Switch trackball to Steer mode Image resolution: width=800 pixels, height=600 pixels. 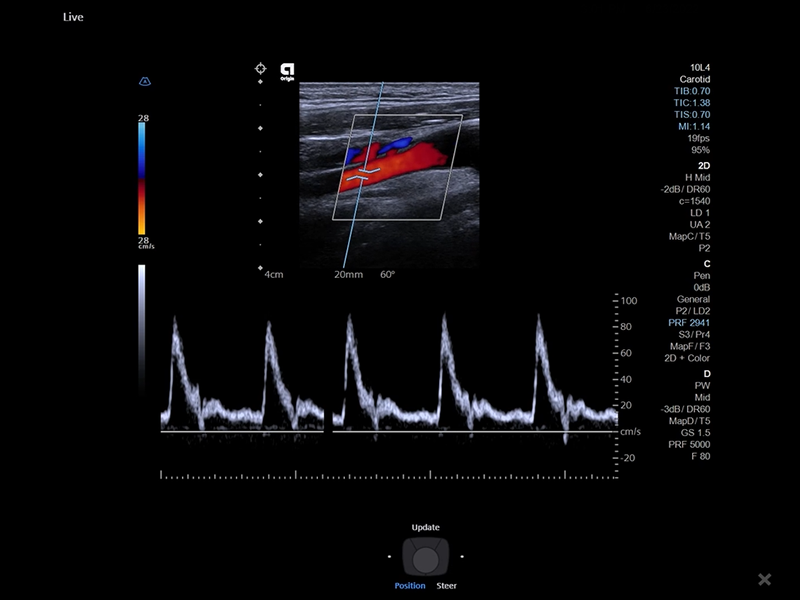(x=447, y=586)
